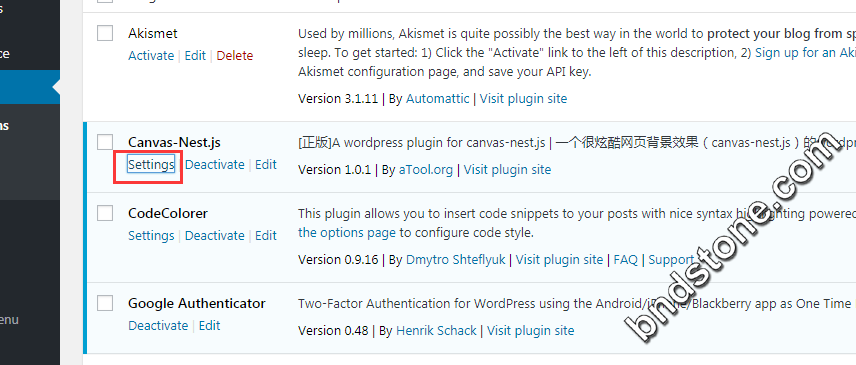Click the Canvas-Nest.js plugin name
This screenshot has height=365, width=856.
point(174,142)
